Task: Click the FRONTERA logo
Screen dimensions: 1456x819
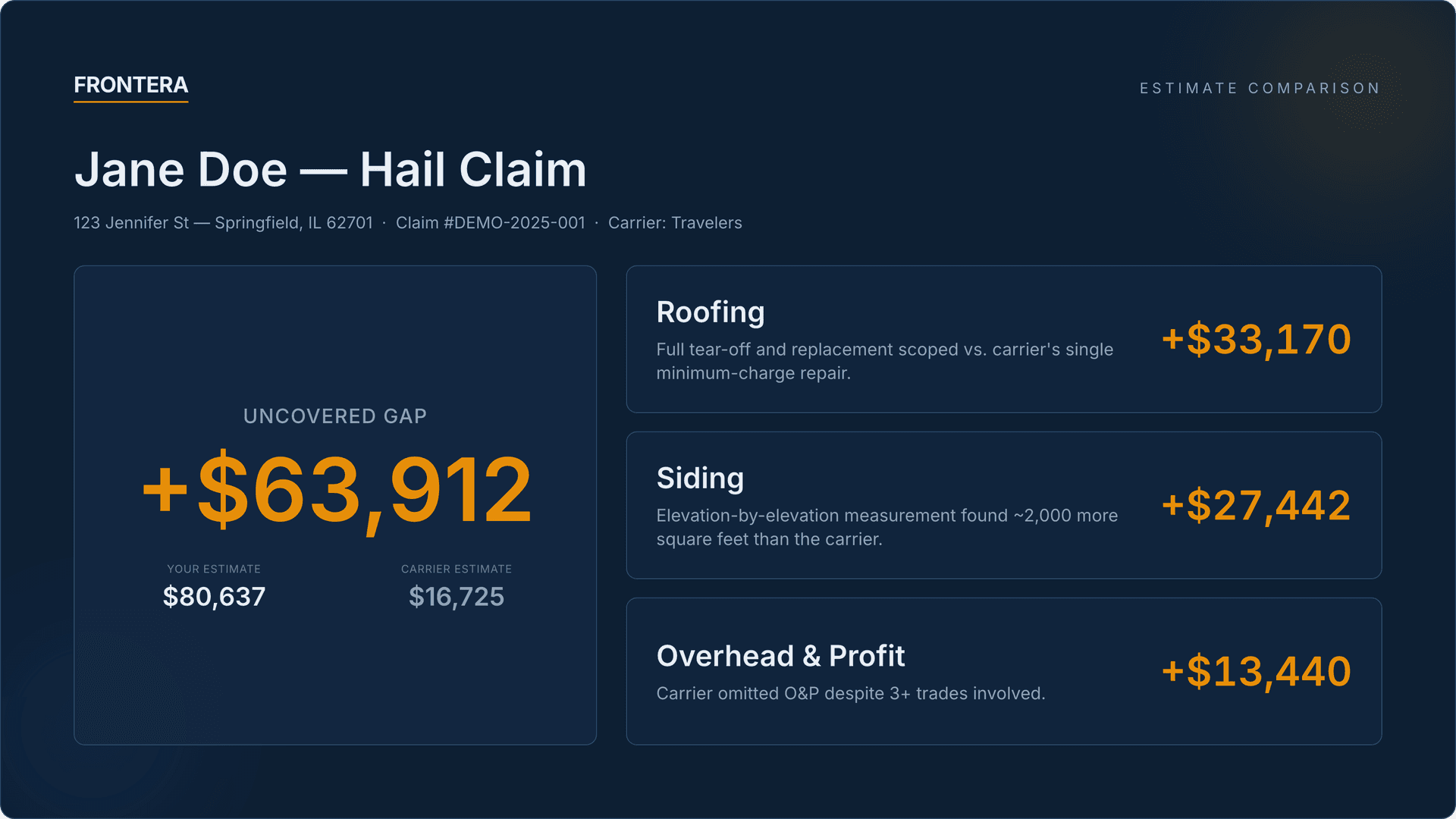Action: [x=130, y=85]
